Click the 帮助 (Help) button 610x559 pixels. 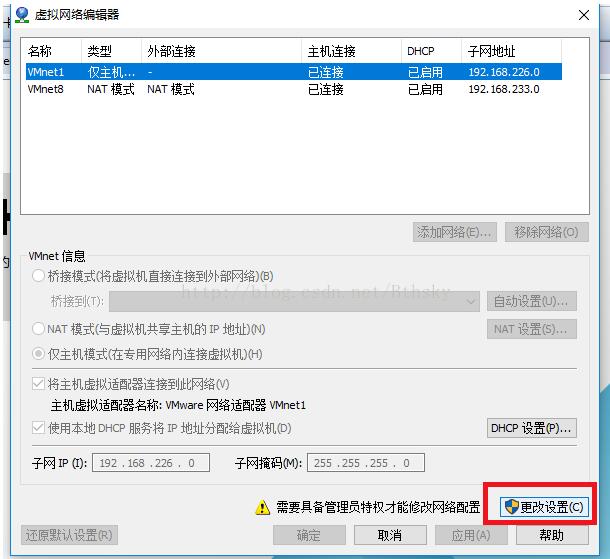(x=551, y=535)
